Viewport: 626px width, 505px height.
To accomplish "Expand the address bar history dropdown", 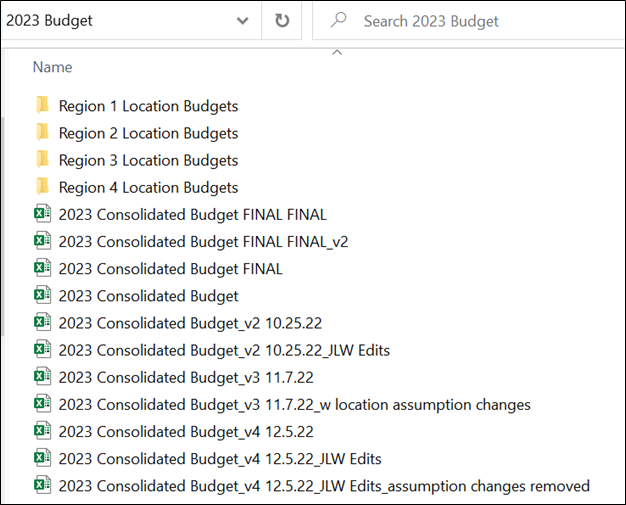I will [242, 21].
